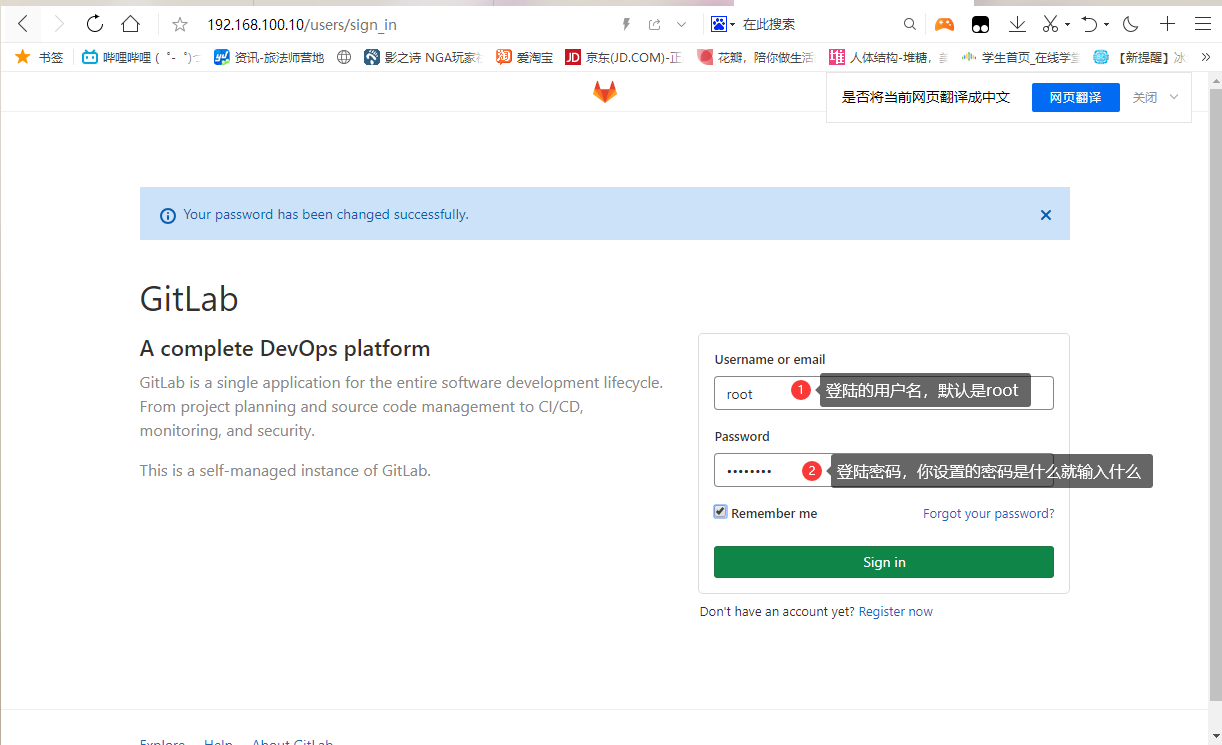The width and height of the screenshot is (1222, 745).
Task: Click the share icon in address bar
Action: [654, 24]
